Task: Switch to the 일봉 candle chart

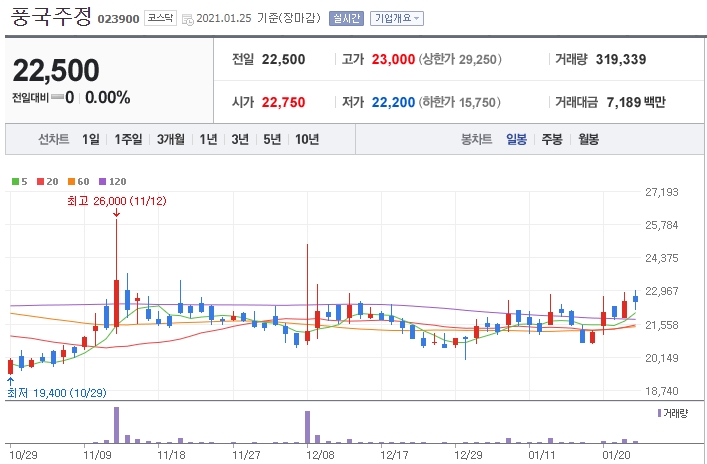Action: coord(516,139)
